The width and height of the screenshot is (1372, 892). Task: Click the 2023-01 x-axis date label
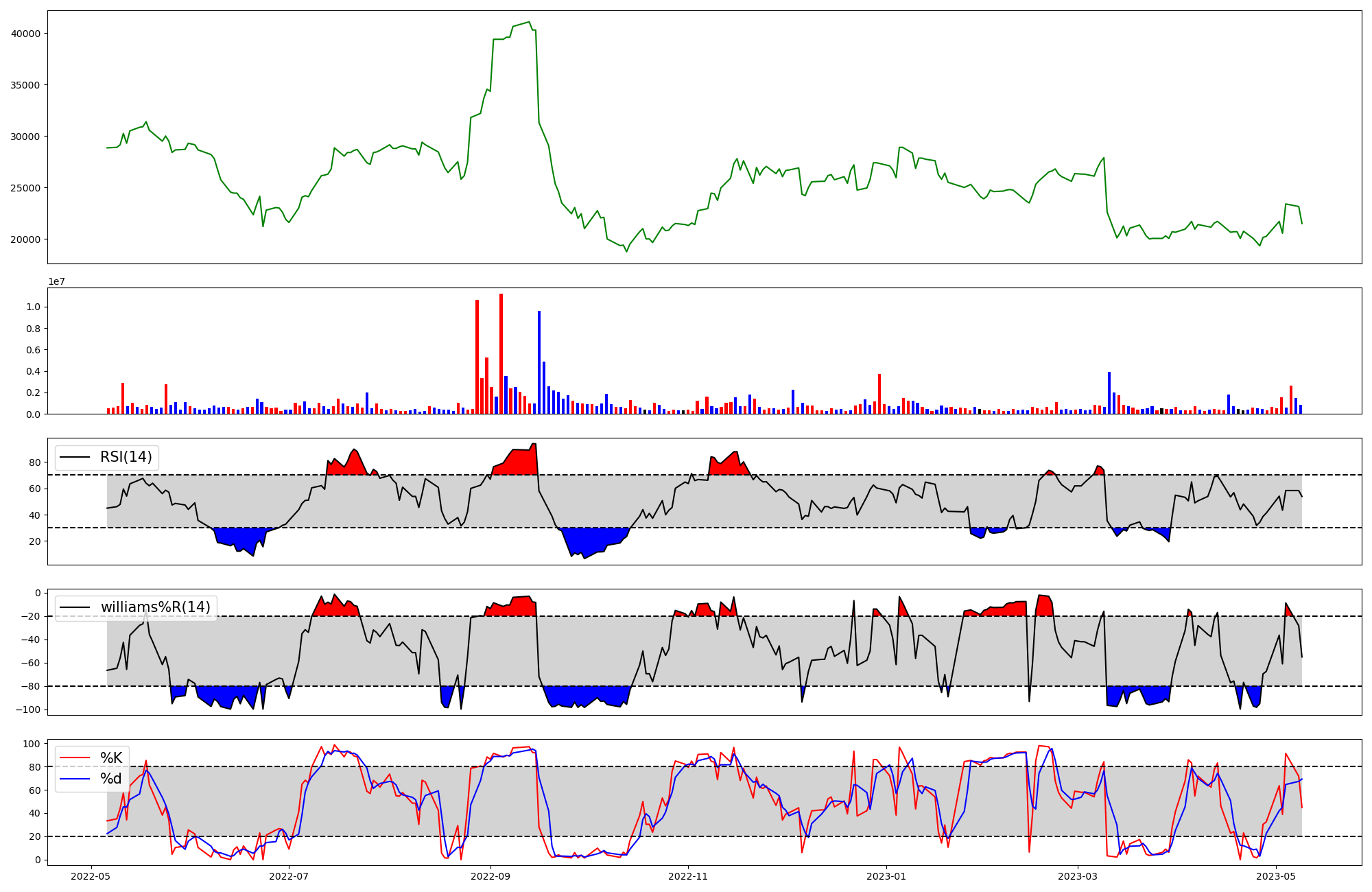[x=886, y=876]
